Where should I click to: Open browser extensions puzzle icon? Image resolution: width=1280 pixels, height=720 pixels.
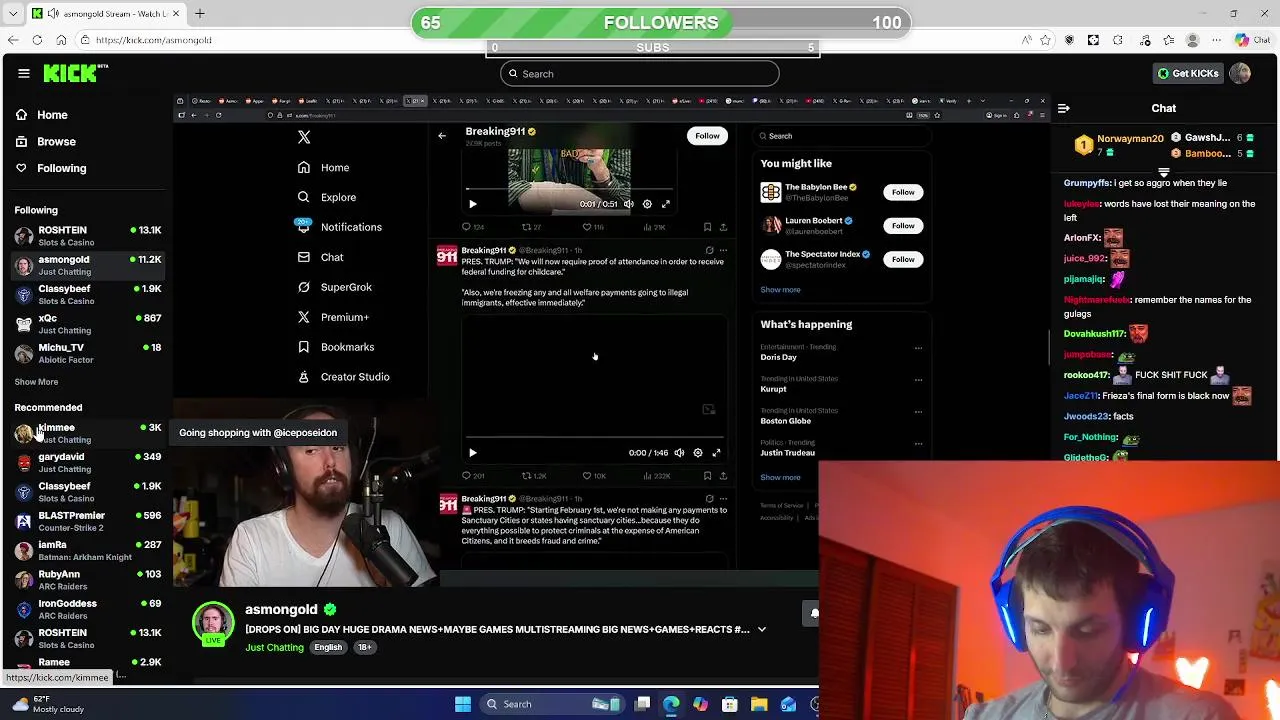point(1118,40)
